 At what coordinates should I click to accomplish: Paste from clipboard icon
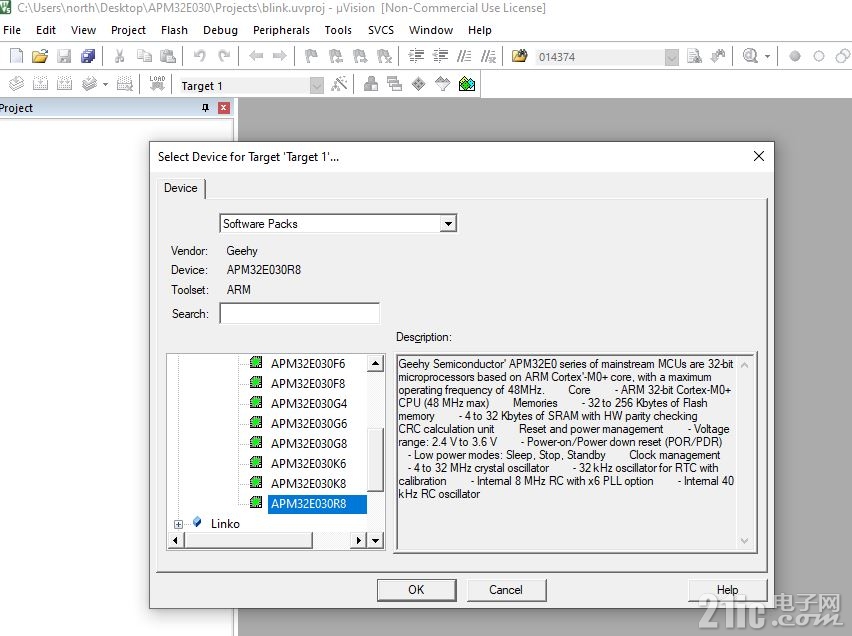click(168, 56)
